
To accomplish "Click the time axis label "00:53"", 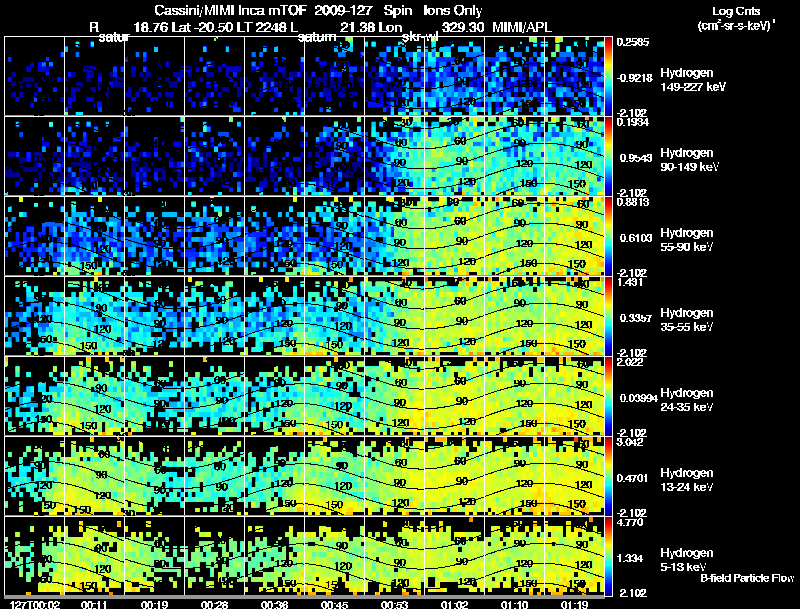I will tap(394, 604).
